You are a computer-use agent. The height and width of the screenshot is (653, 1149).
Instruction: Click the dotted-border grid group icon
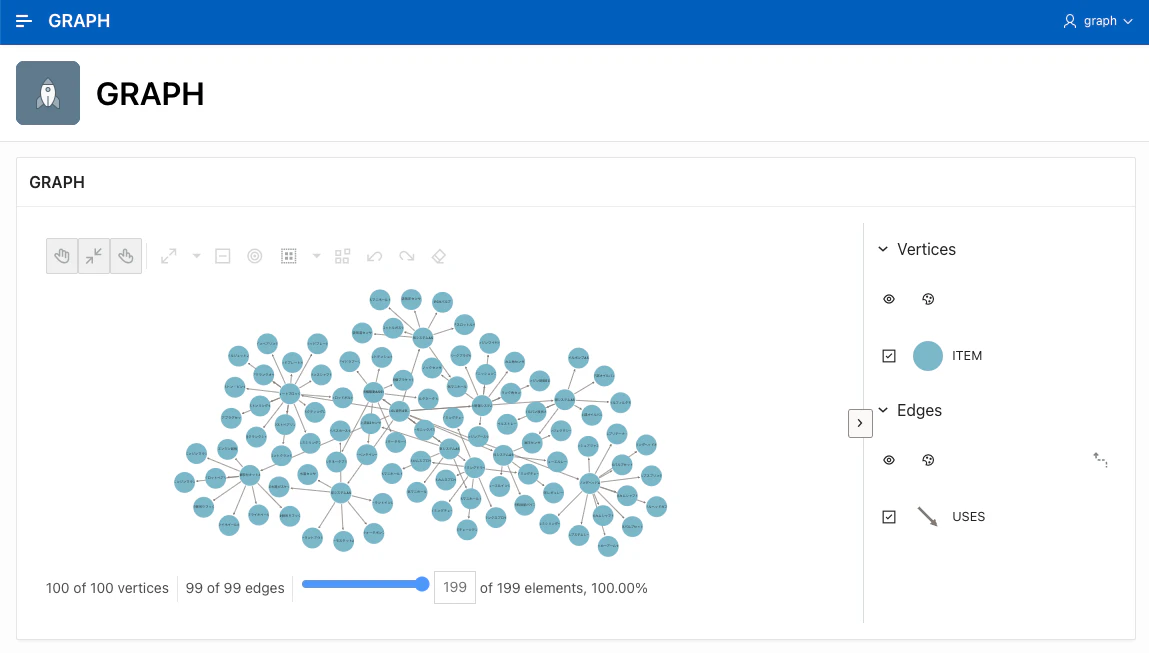(x=289, y=257)
